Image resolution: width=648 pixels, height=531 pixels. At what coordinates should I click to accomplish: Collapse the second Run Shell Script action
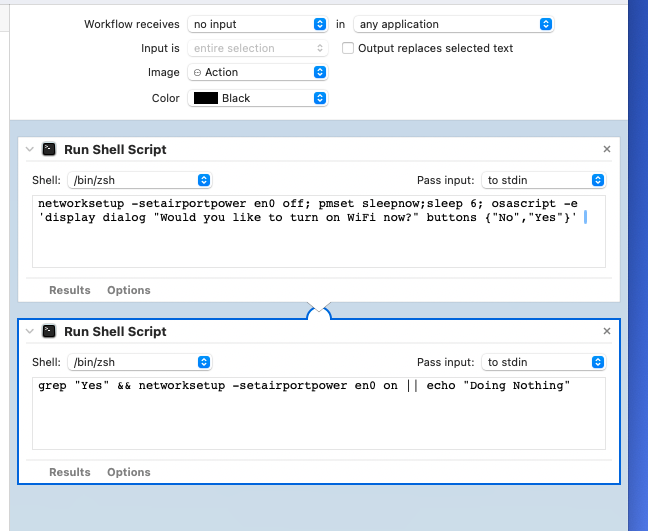pos(30,331)
